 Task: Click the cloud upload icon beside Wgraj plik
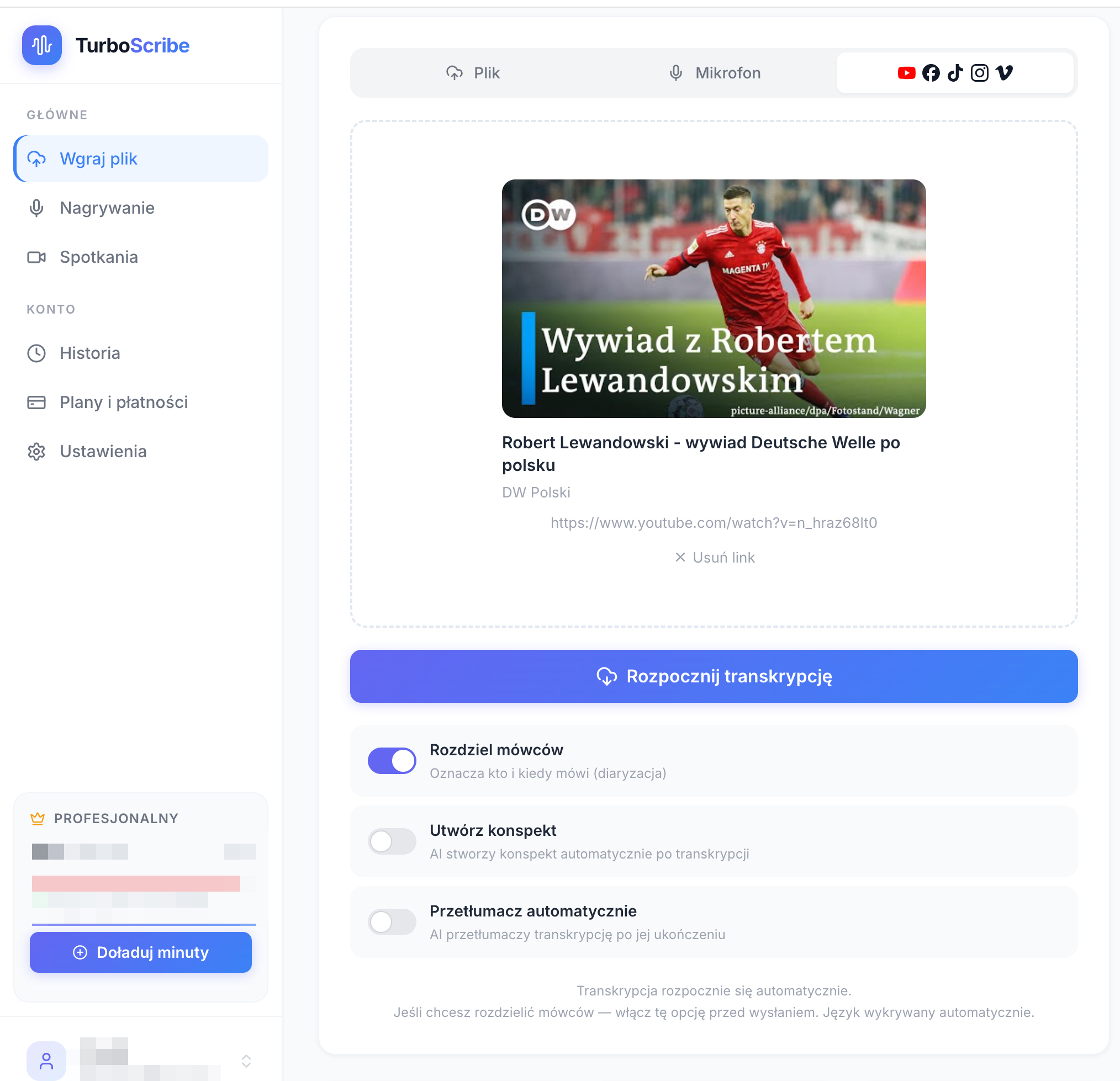(36, 159)
